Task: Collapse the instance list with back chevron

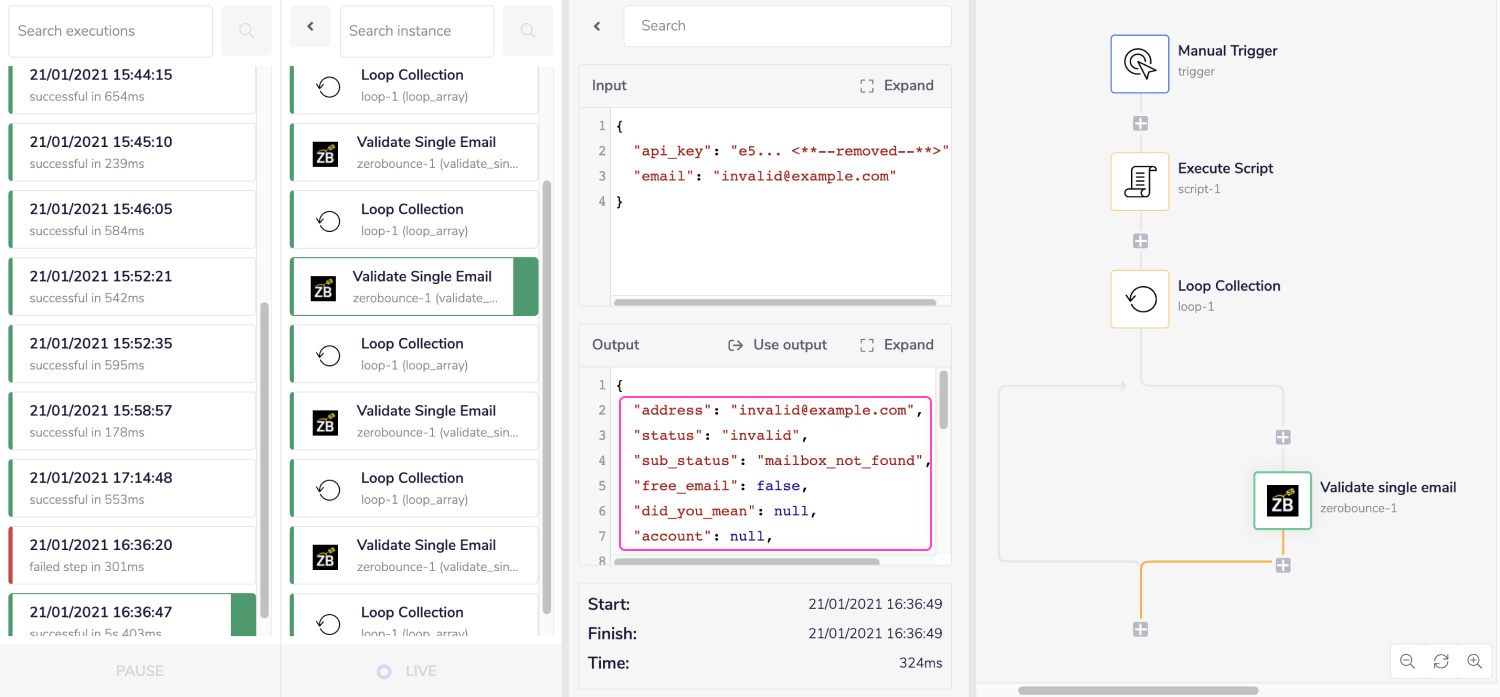Action: click(x=310, y=27)
